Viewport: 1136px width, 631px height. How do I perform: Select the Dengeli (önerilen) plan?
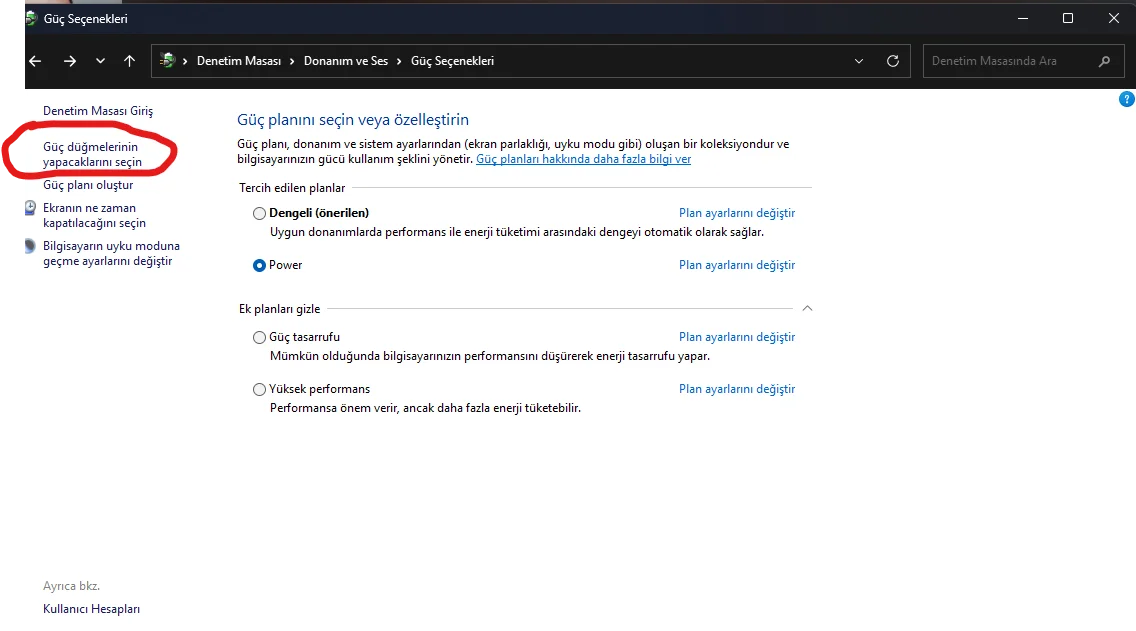click(259, 213)
